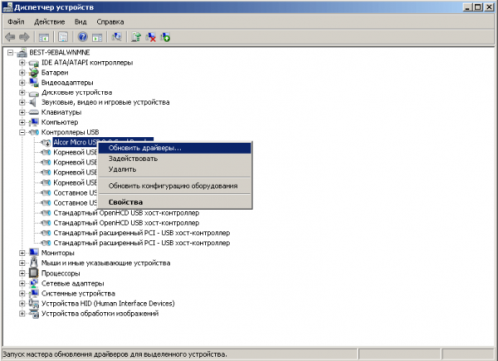Maximize the Диспетчер устройств window
Screen dimensions: 498x361
(x=478, y=7)
